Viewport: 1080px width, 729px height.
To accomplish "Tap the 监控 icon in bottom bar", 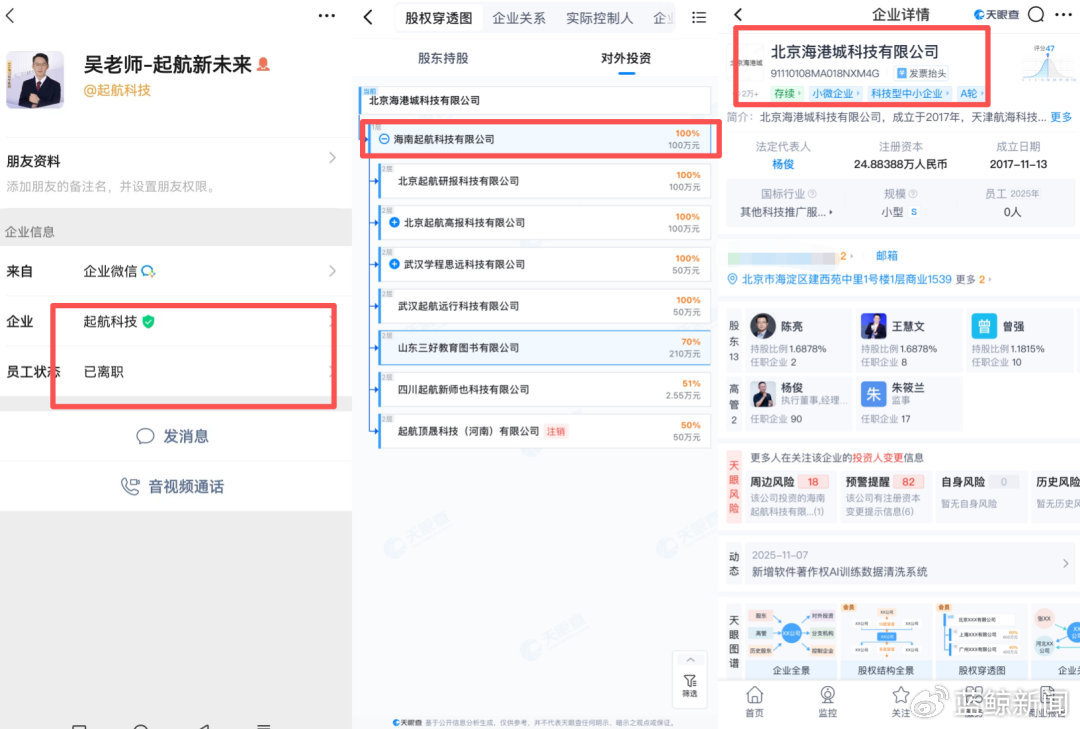I will tap(827, 702).
